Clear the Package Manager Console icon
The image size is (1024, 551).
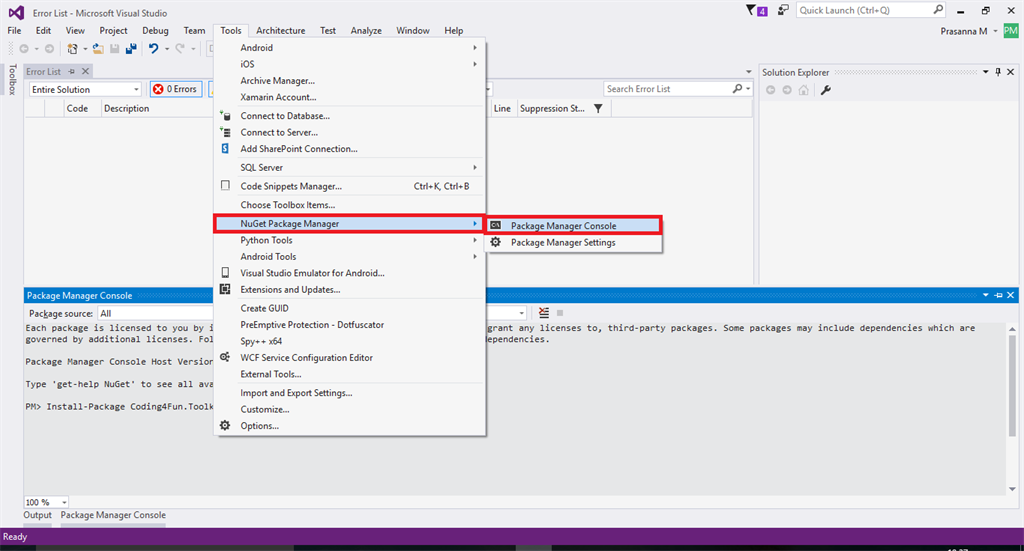tap(544, 313)
